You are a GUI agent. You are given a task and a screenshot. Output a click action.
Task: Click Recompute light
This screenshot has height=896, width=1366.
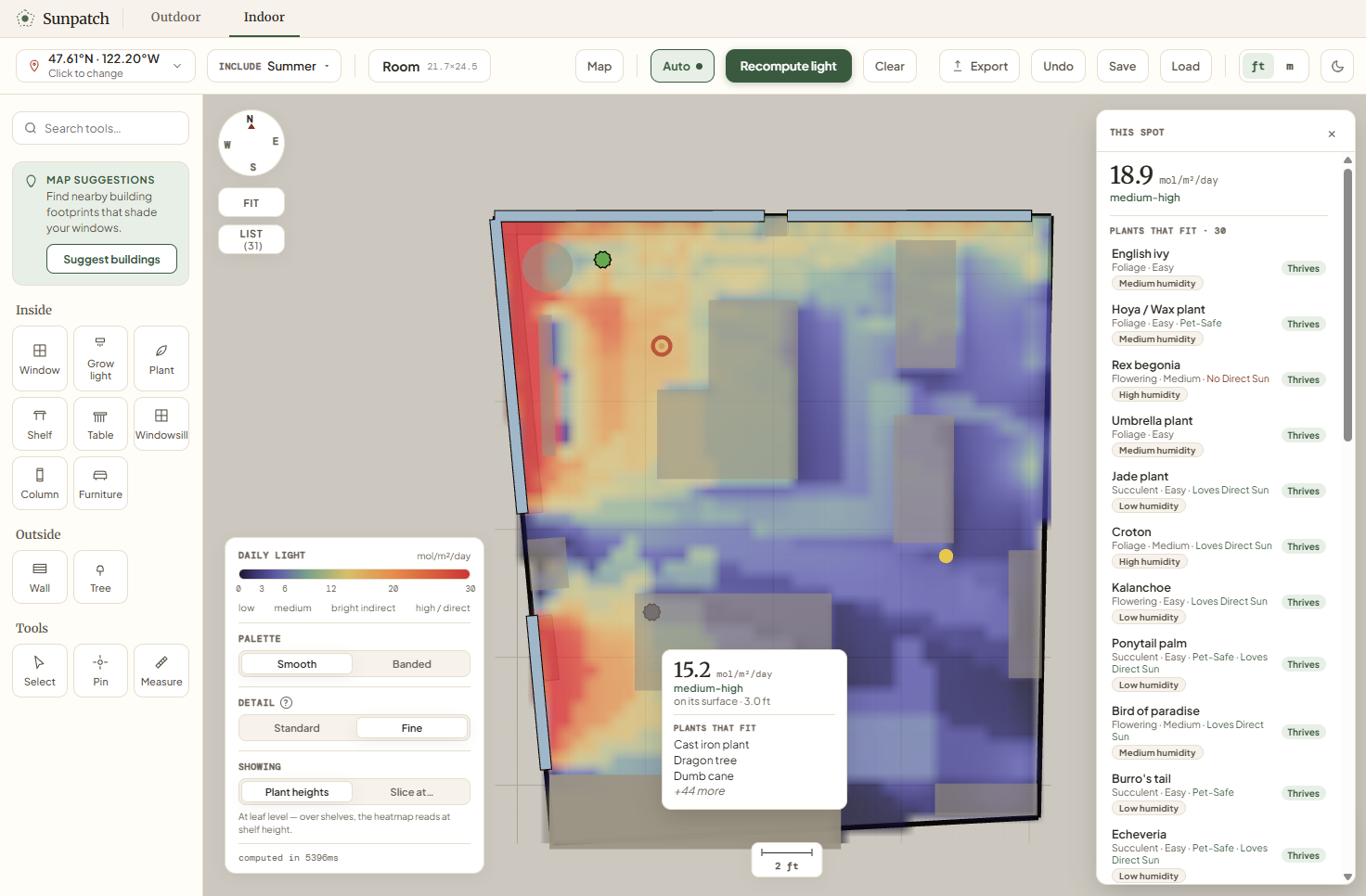coord(788,66)
